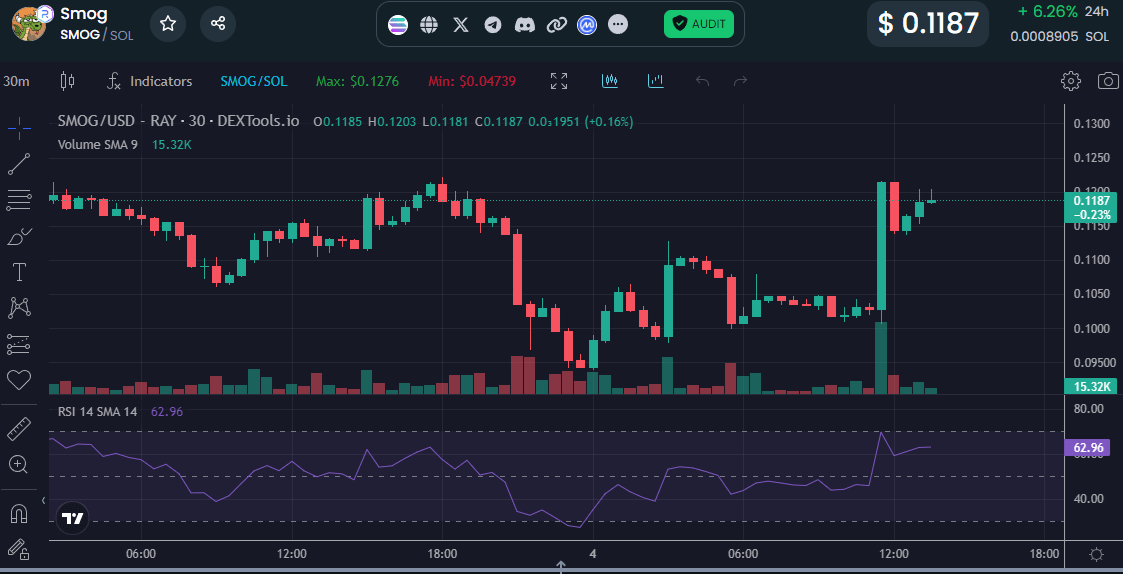Click the 62.96 RSI axis label
Viewport: 1123px width, 574px height.
[1087, 449]
